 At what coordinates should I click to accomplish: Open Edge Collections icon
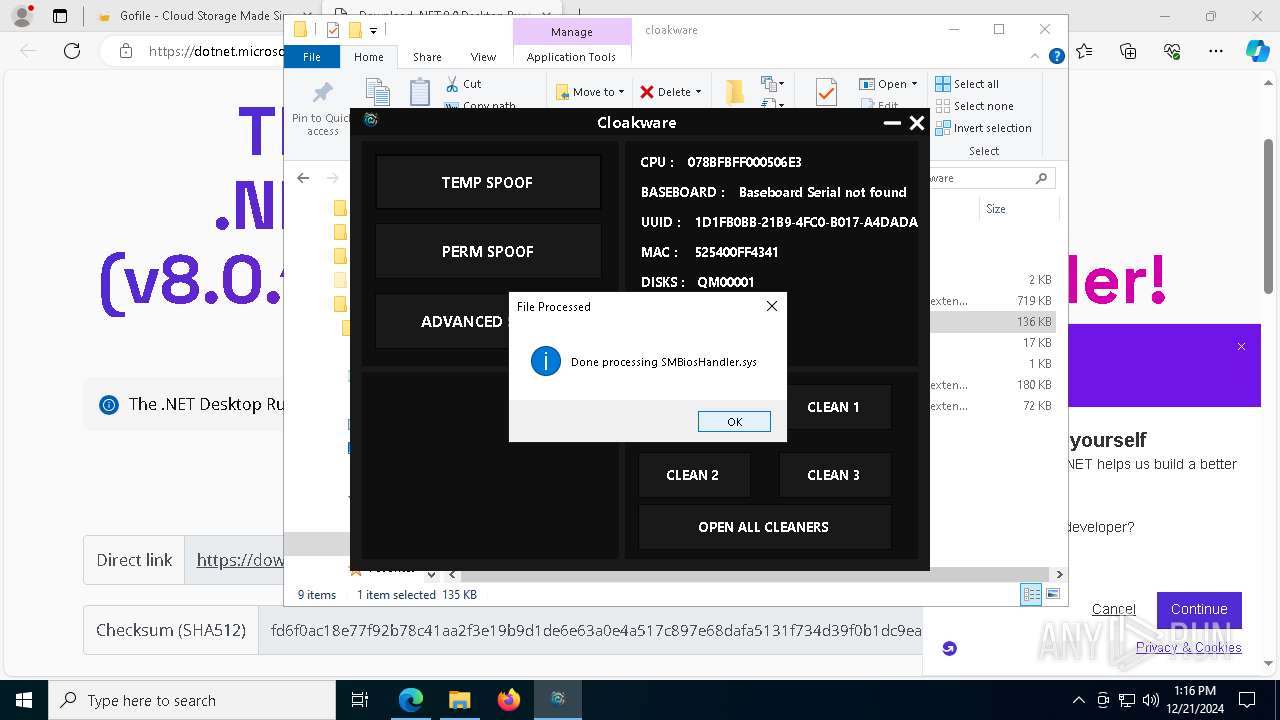(1128, 51)
